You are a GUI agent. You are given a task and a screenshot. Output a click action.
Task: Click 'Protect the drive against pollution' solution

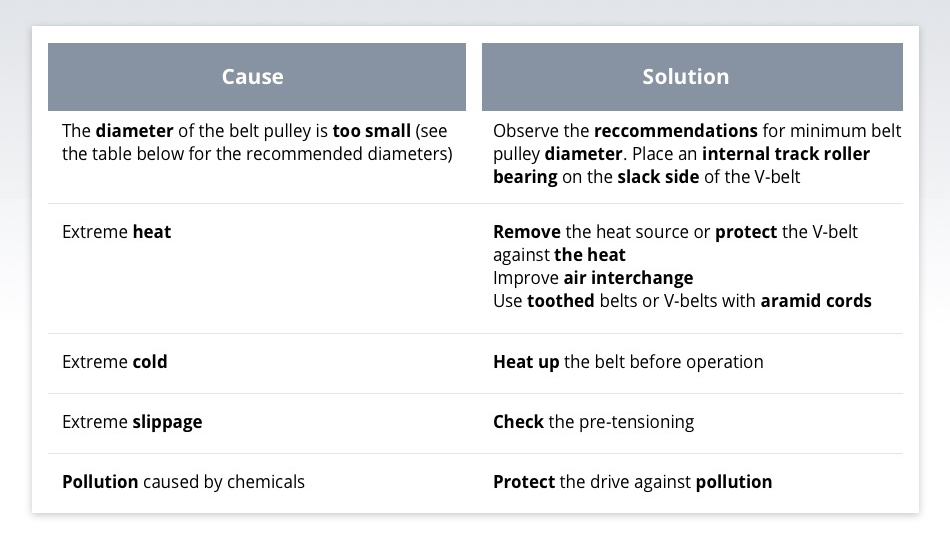point(632,481)
